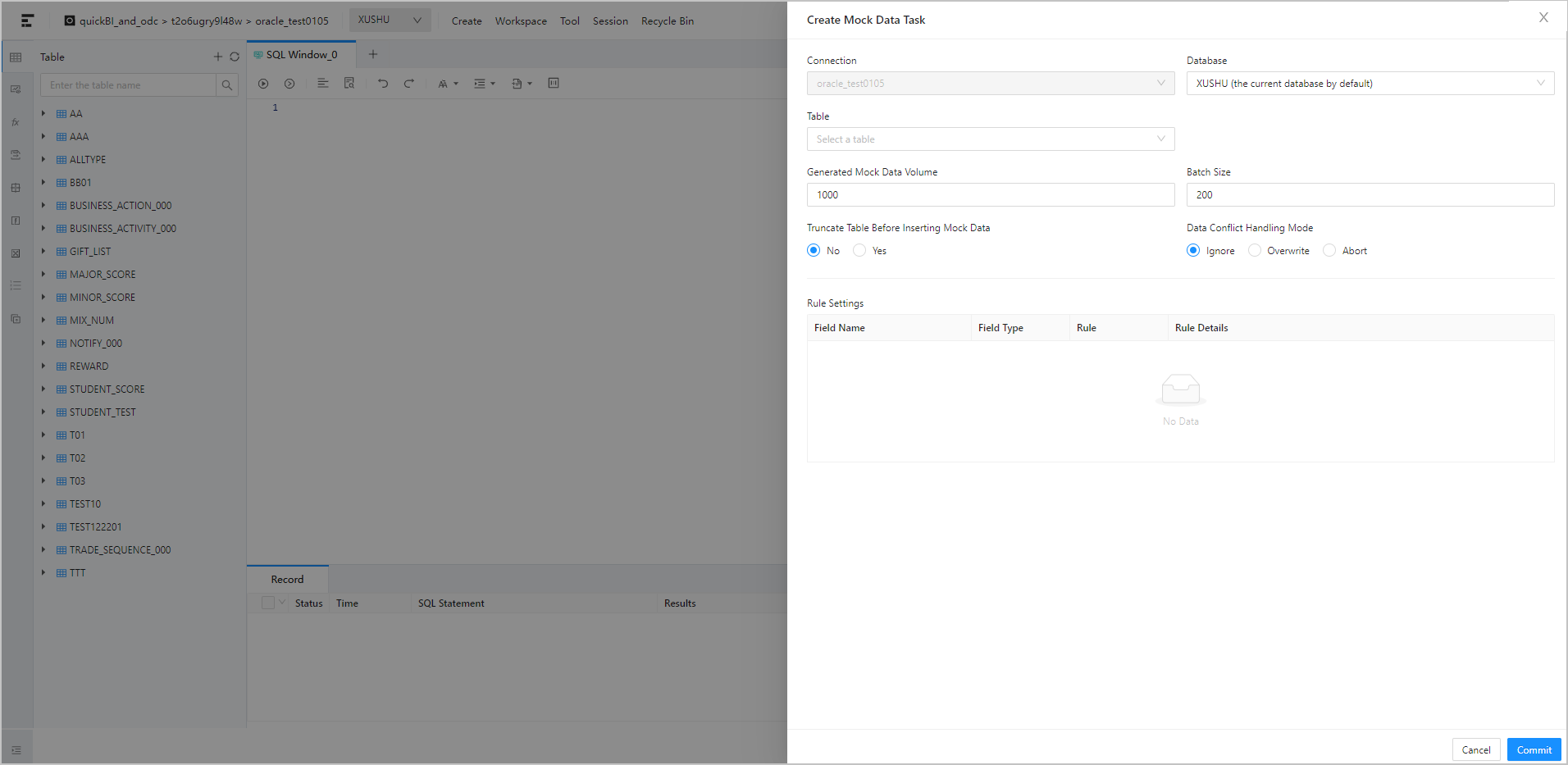Select the Abort conflict handling mode
The width and height of the screenshot is (1568, 765).
(1329, 250)
